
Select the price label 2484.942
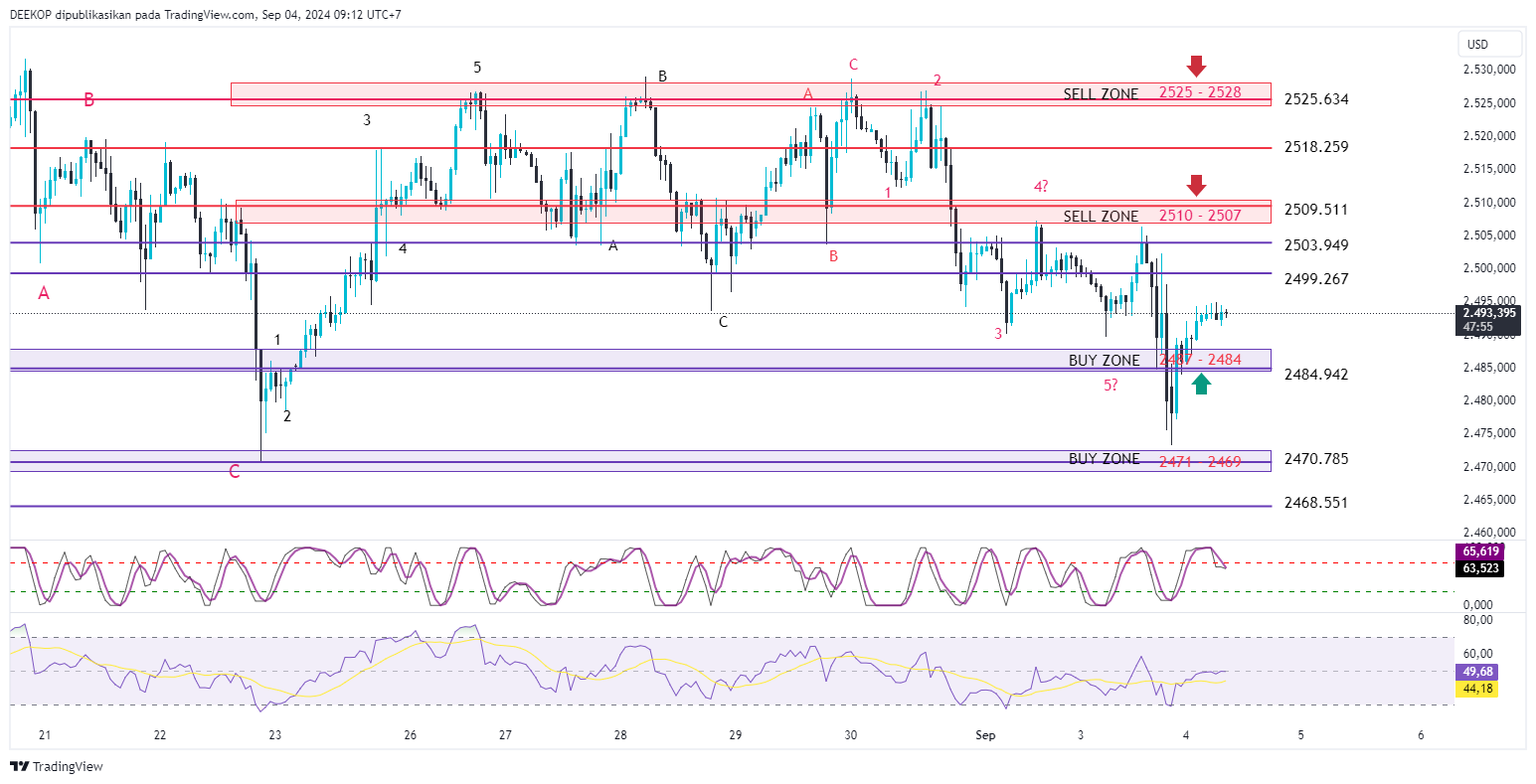point(1316,375)
